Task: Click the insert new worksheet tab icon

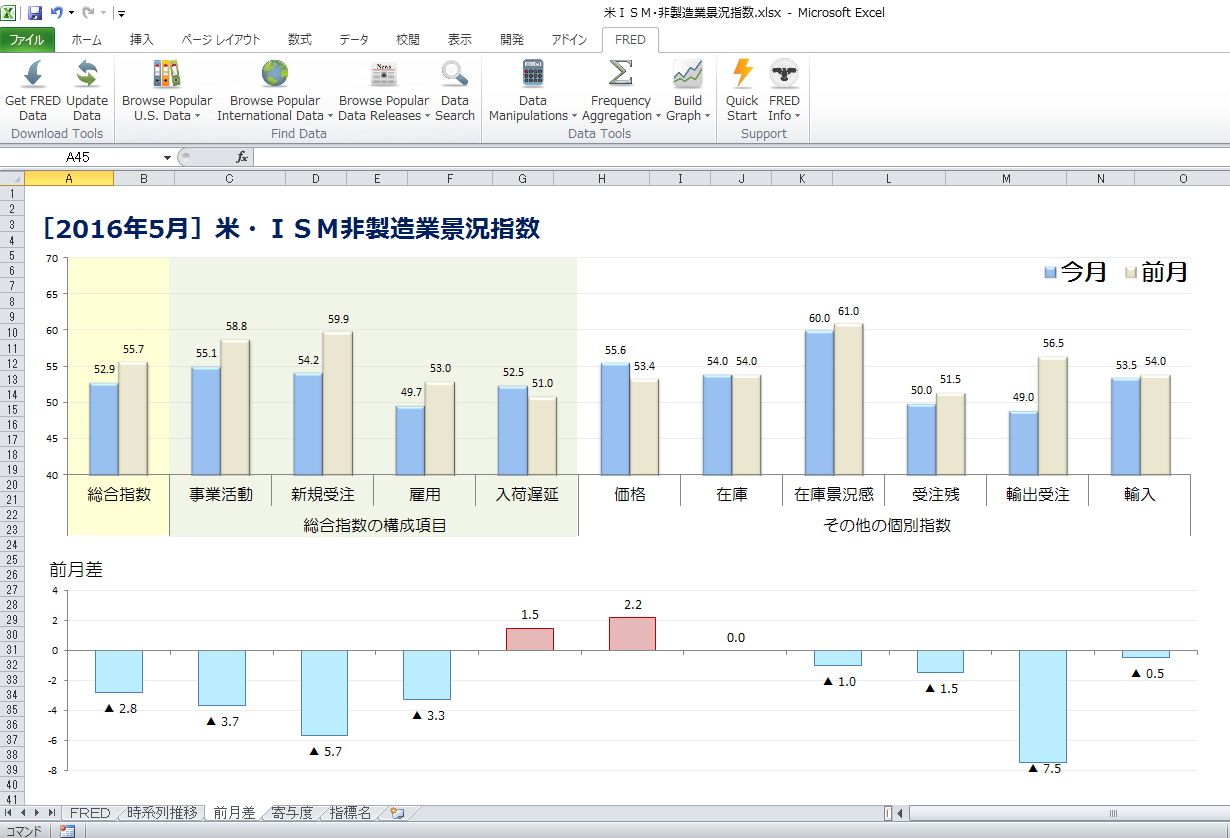Action: (398, 813)
